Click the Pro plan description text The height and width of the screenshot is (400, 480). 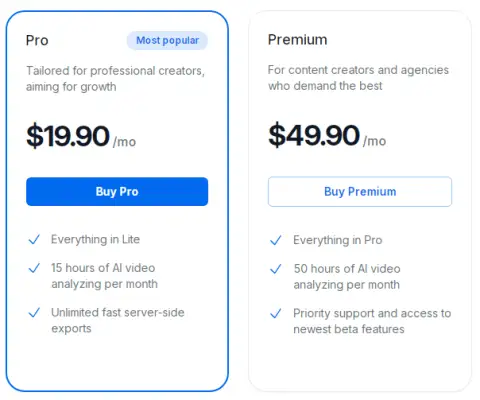point(115,79)
